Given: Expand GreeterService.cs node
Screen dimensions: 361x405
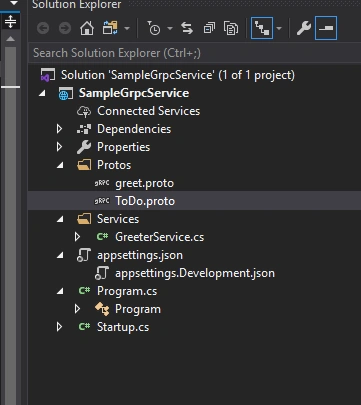Looking at the screenshot, I should [77, 237].
